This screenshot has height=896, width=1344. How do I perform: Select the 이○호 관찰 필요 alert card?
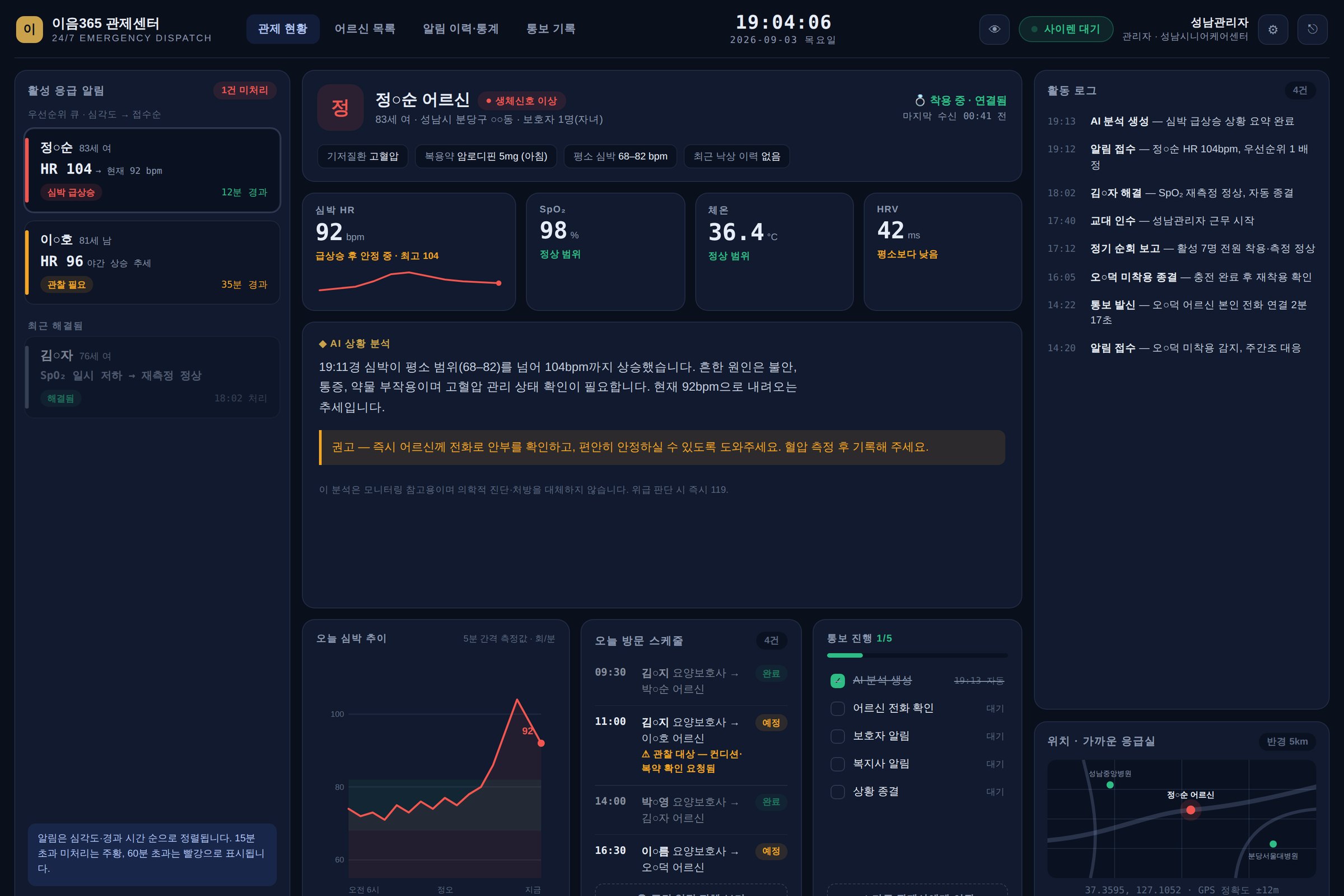152,262
